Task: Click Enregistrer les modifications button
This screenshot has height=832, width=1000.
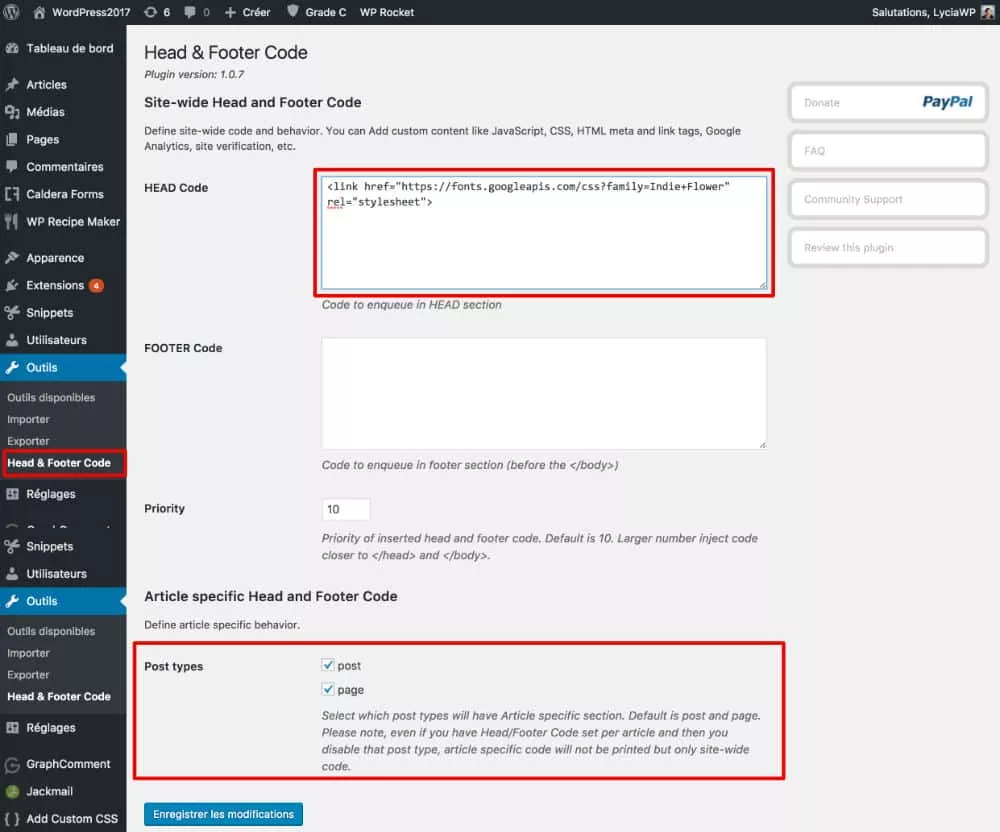Action: [x=222, y=813]
